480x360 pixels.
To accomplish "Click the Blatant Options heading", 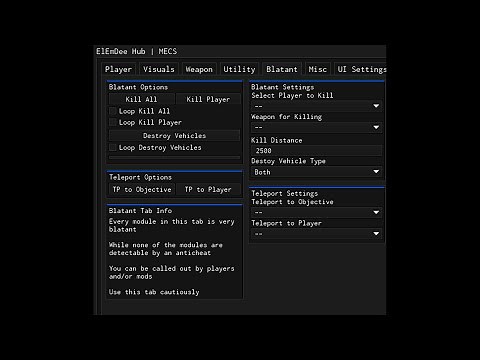I will 138,87.
